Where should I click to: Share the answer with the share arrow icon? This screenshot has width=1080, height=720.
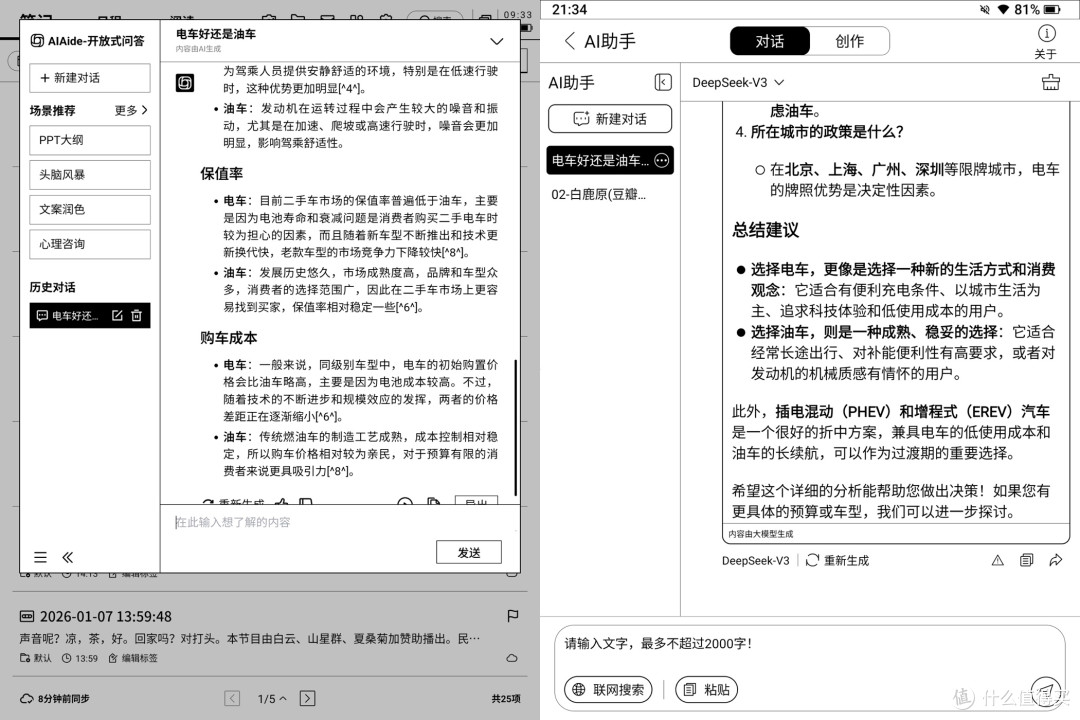click(x=1055, y=560)
